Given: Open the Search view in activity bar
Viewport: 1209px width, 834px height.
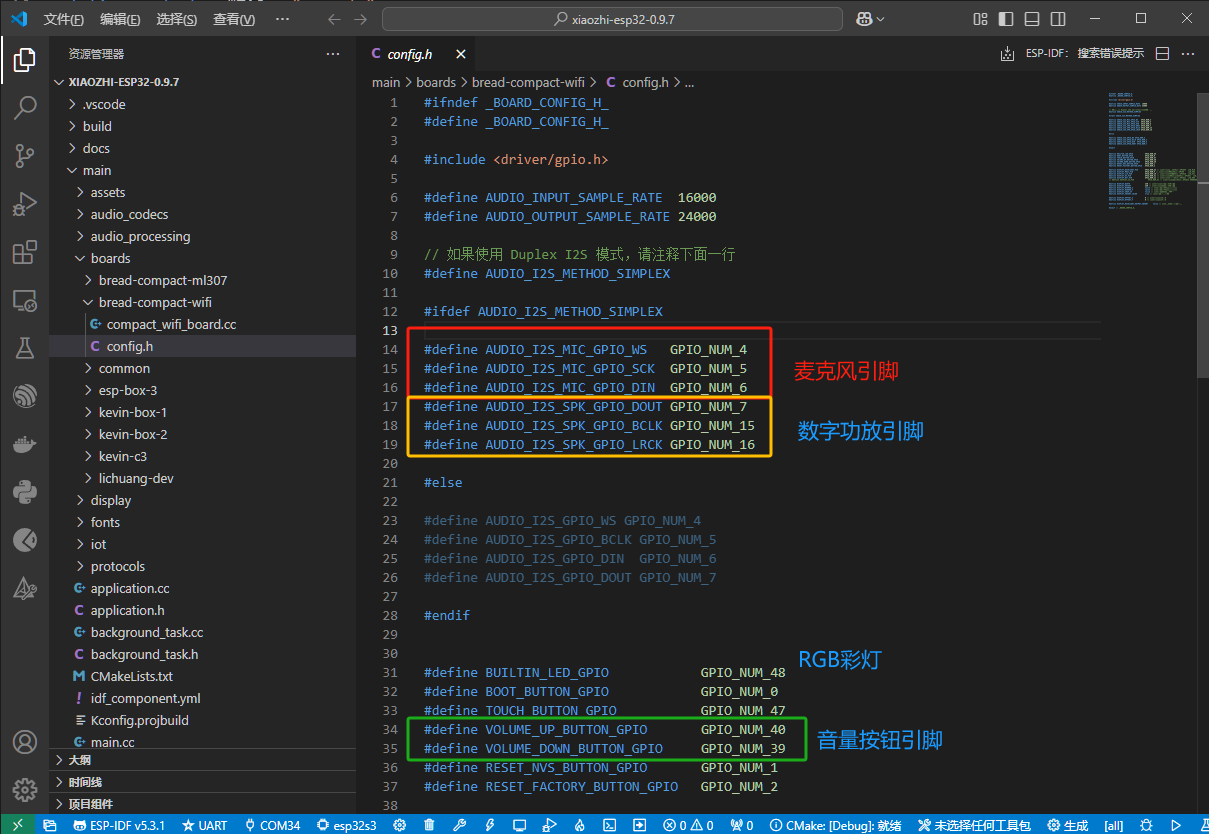Looking at the screenshot, I should tap(24, 107).
